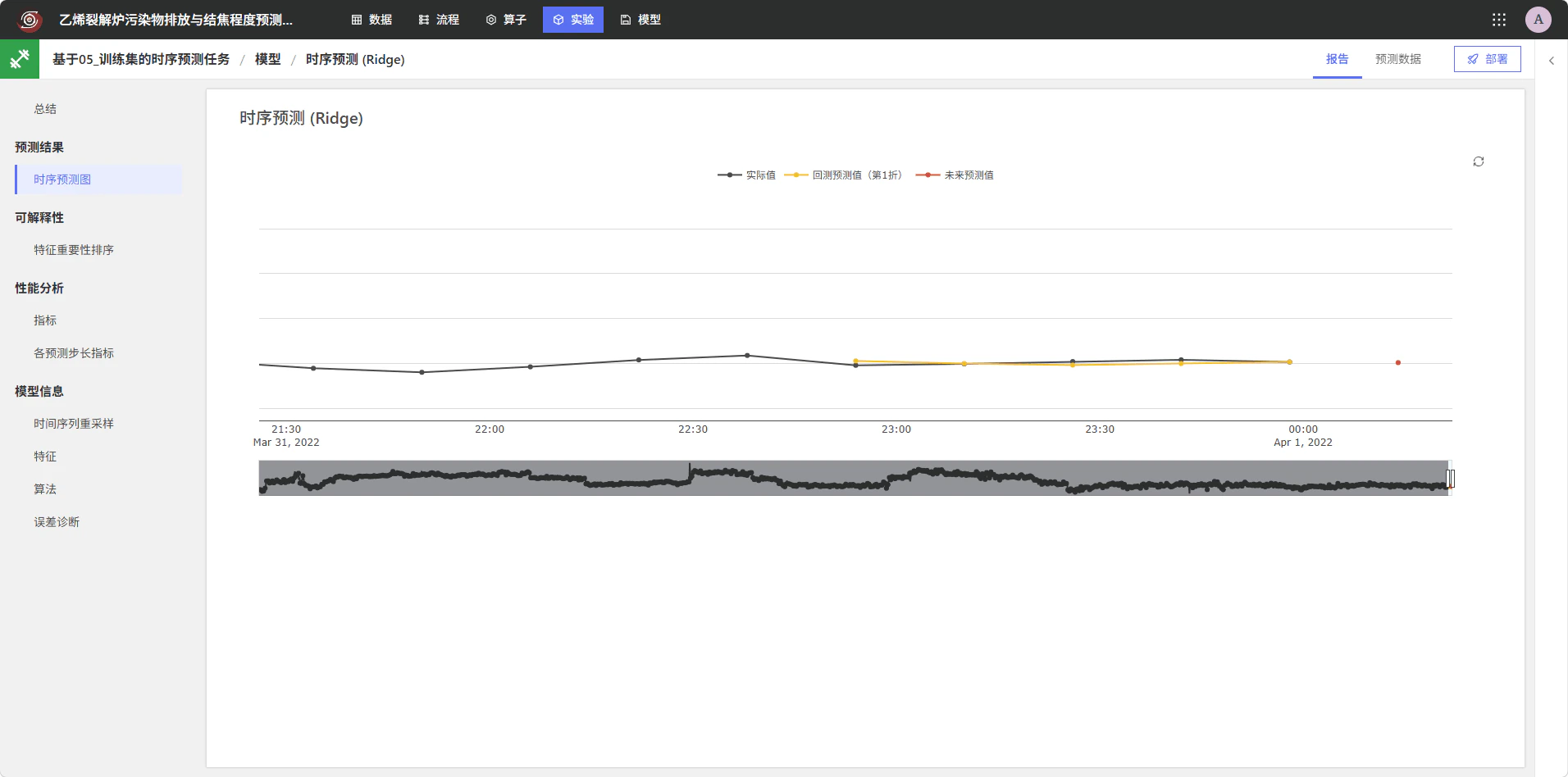This screenshot has width=1568, height=777.
Task: Open 各预测步长指标 sidebar item
Action: (74, 353)
